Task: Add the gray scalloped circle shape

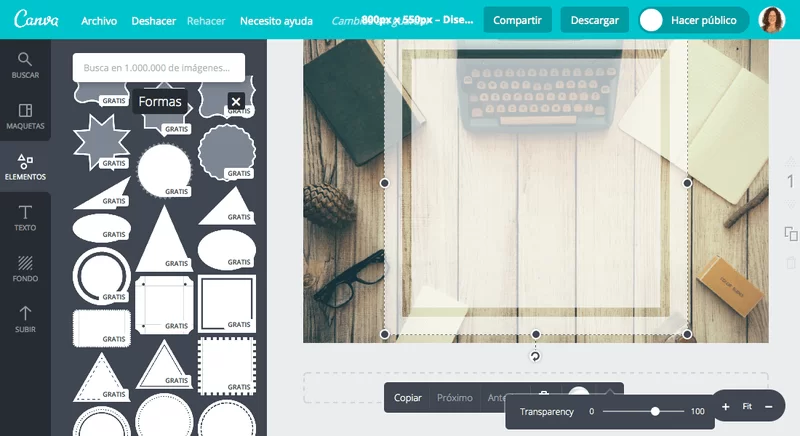Action: coord(227,152)
